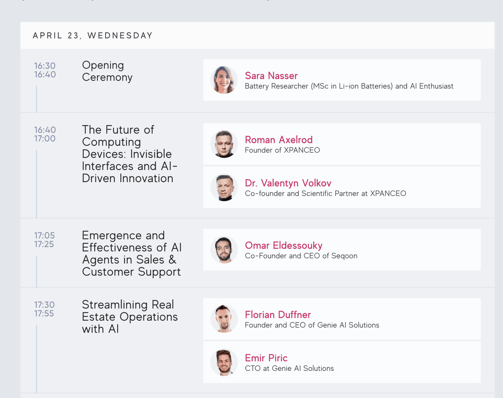Select Omar Eldessouky's profile picture
The image size is (503, 398).
(x=224, y=250)
